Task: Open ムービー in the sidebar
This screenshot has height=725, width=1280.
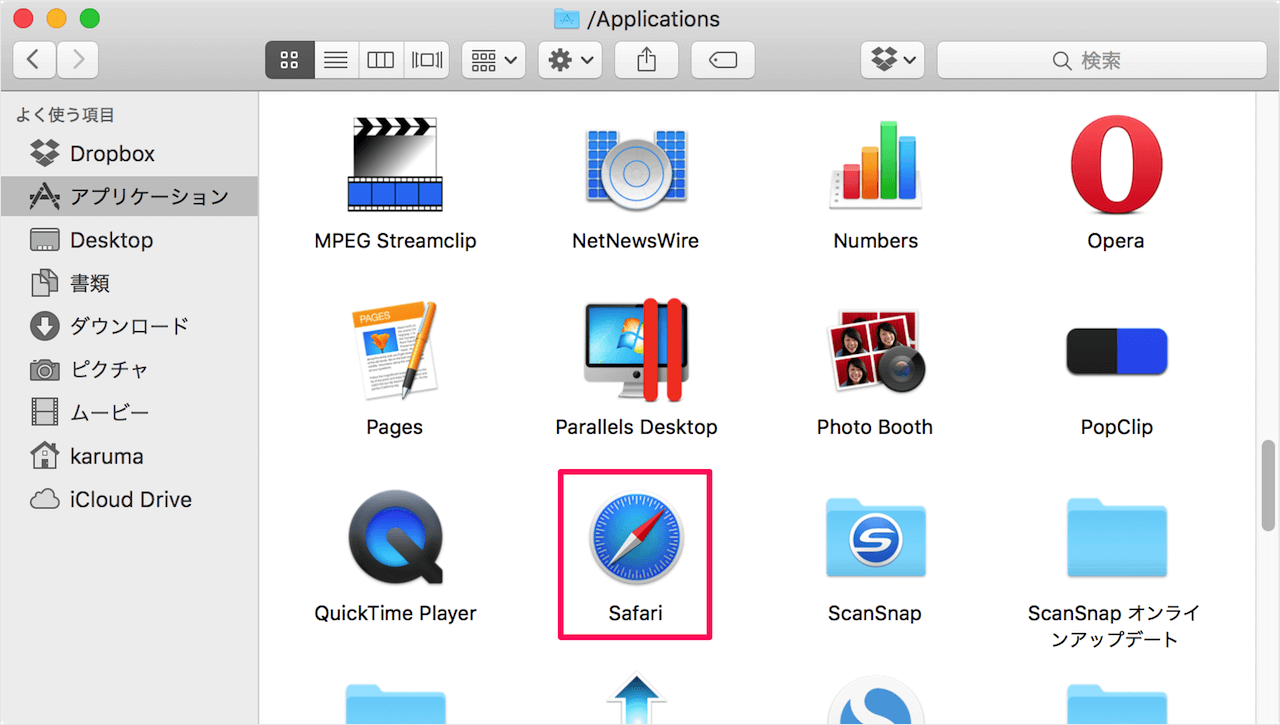Action: [129, 413]
